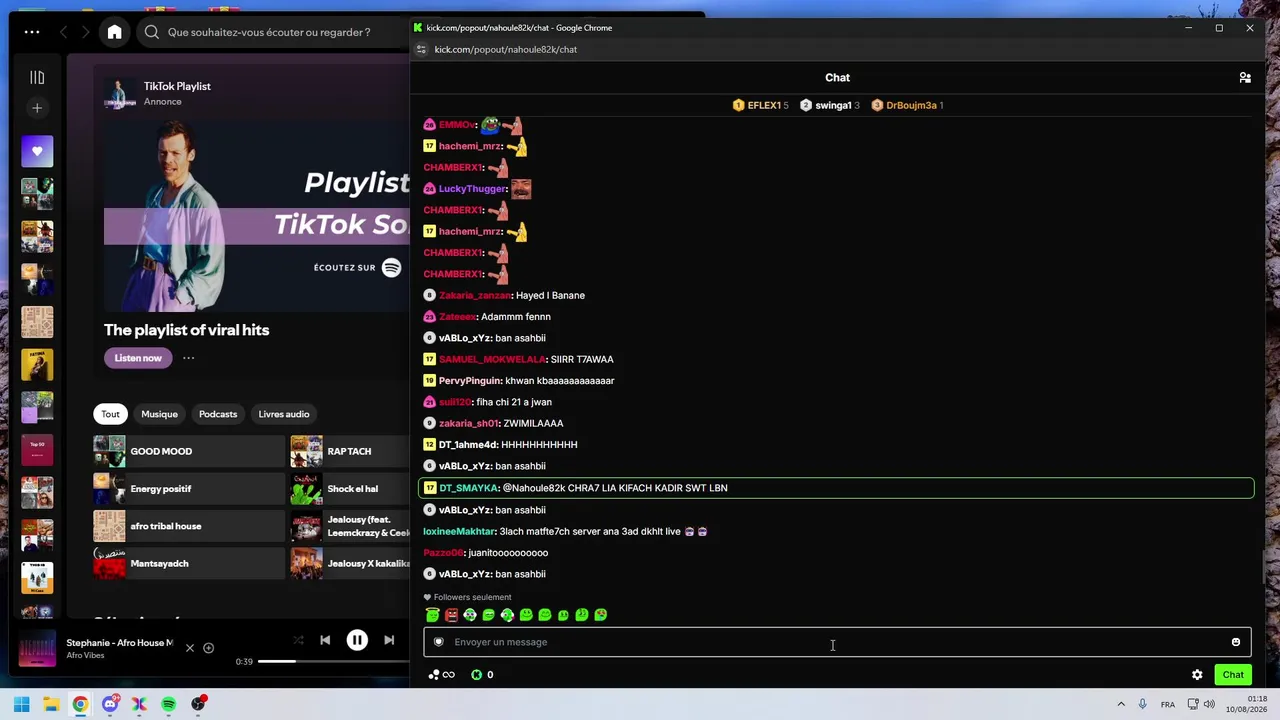Send message with green Chat button
1280x720 pixels.
[x=1233, y=675]
